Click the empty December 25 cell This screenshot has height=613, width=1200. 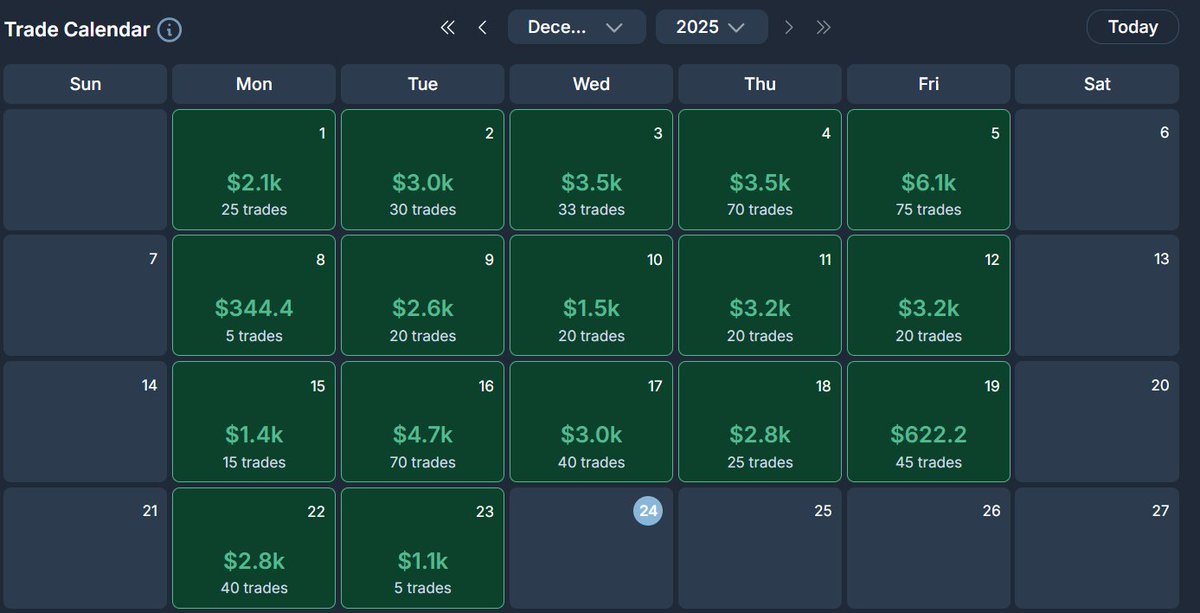point(760,548)
